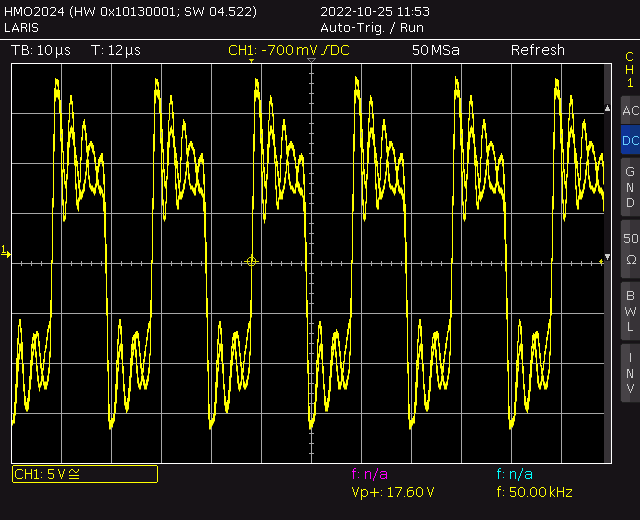The width and height of the screenshot is (640, 520).
Task: Click the date 2022-10-25 11:53
Action: click(375, 11)
